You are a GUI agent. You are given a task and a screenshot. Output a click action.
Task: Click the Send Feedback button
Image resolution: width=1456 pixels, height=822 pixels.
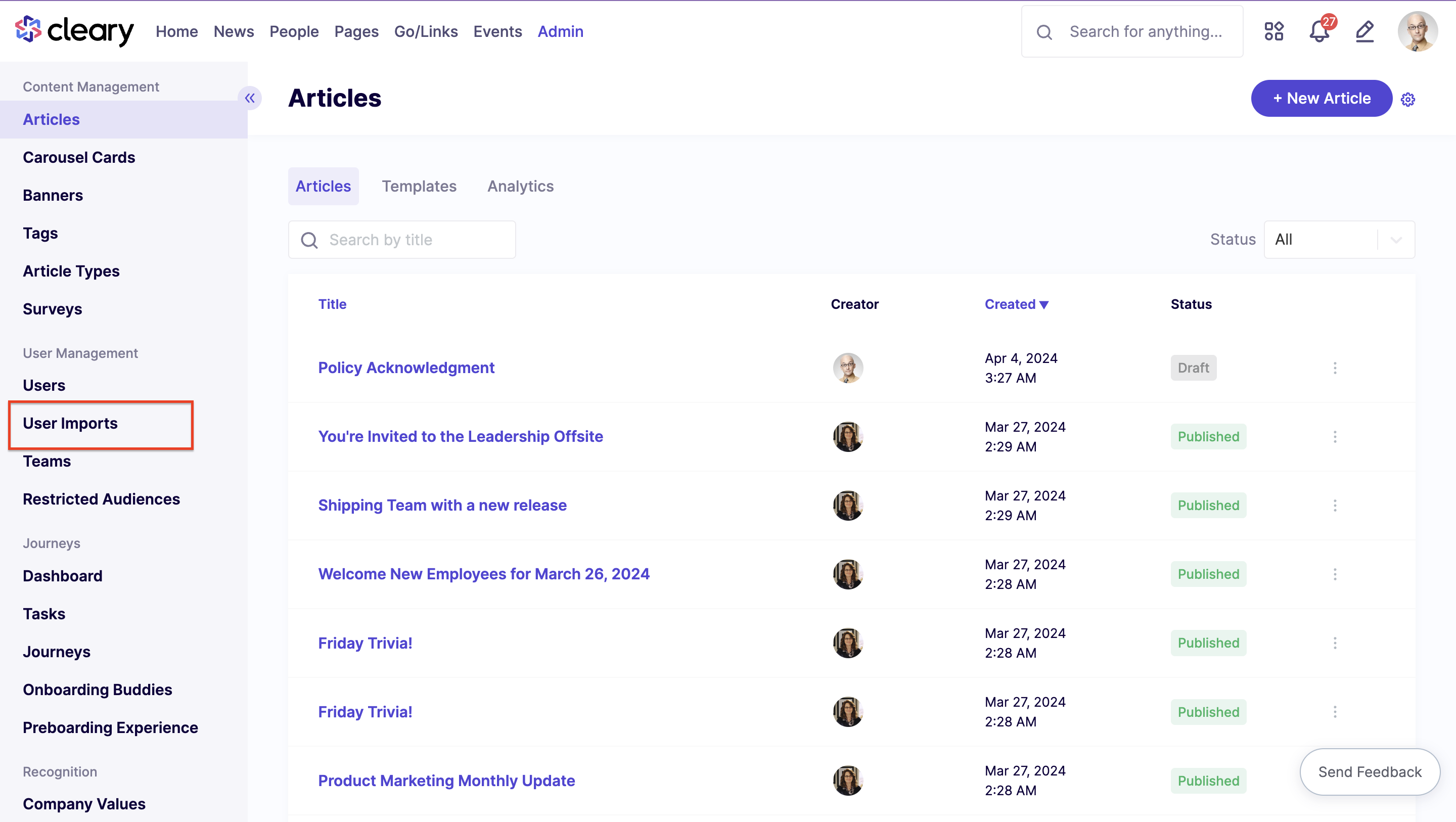tap(1370, 771)
